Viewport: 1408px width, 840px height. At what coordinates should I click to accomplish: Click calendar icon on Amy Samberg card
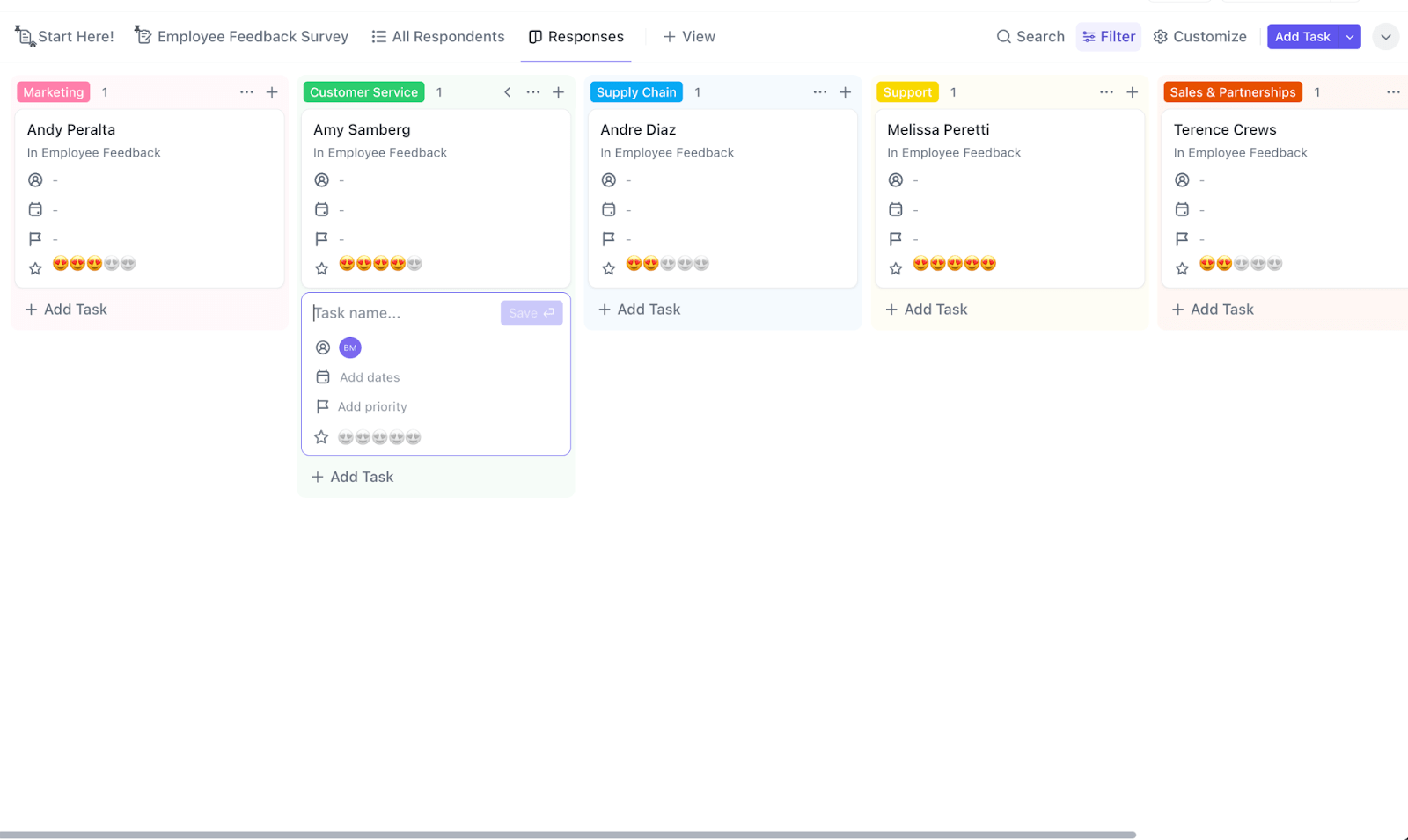[x=322, y=209]
